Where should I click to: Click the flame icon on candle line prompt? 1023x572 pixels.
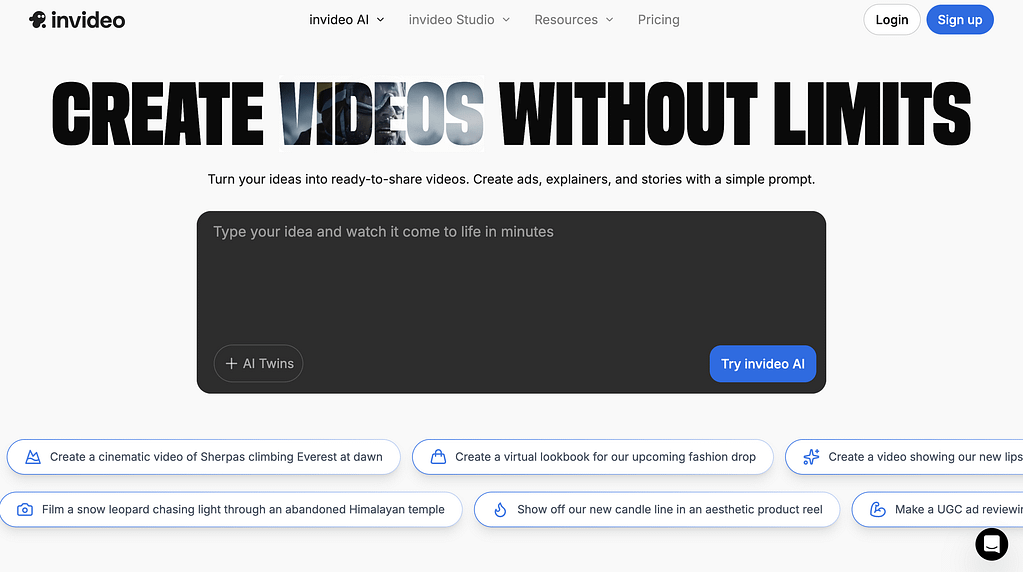[x=500, y=509]
